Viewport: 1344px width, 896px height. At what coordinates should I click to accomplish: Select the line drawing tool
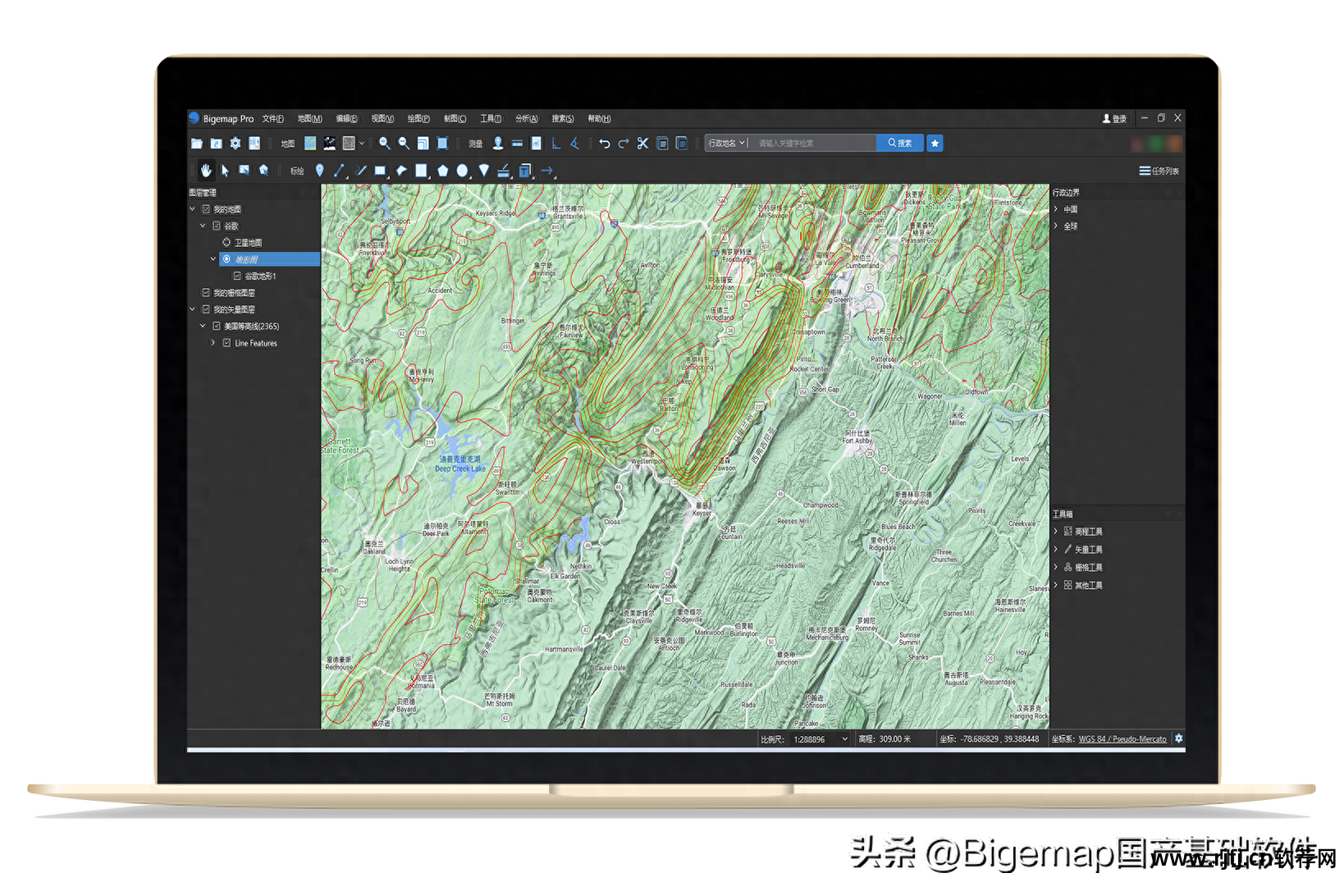point(339,171)
